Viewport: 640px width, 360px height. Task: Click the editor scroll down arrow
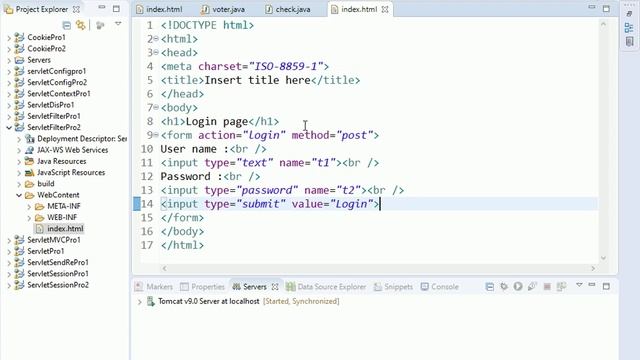(603, 258)
